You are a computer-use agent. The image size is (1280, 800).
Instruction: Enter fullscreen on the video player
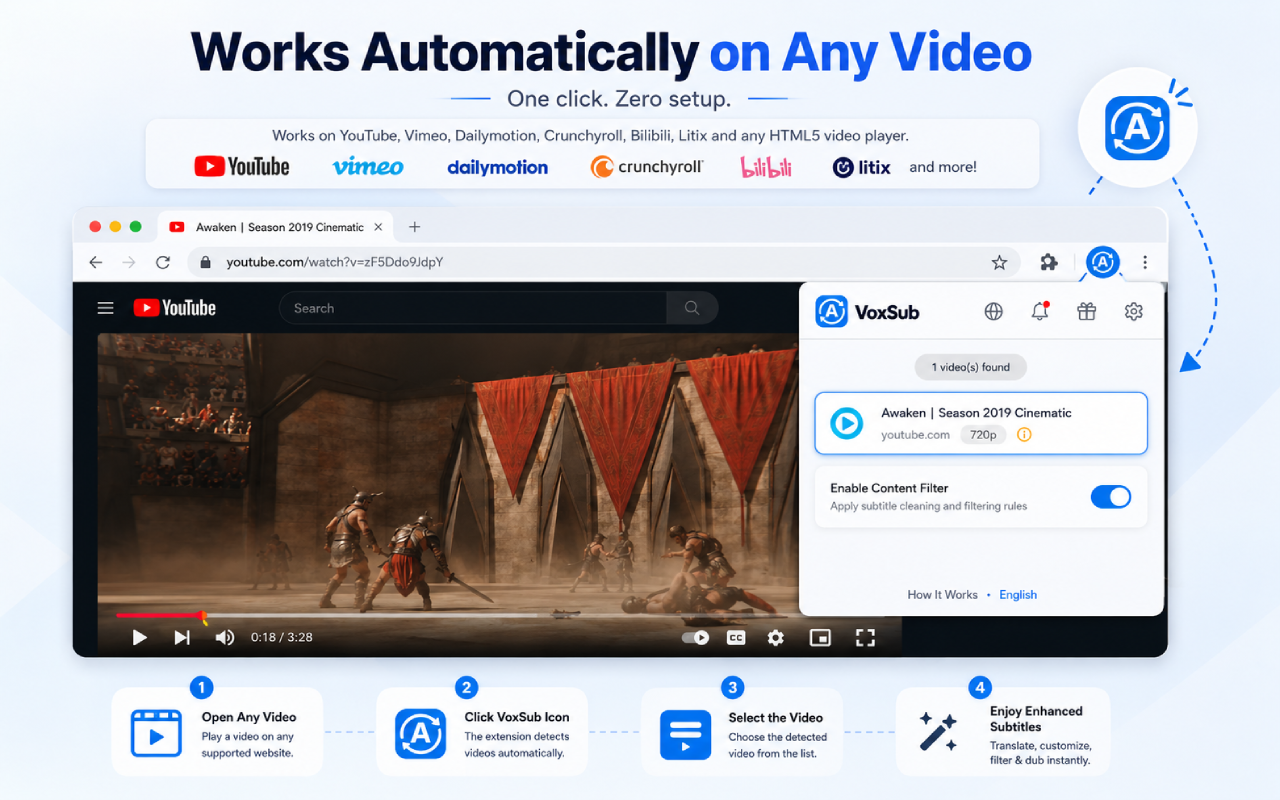click(866, 637)
